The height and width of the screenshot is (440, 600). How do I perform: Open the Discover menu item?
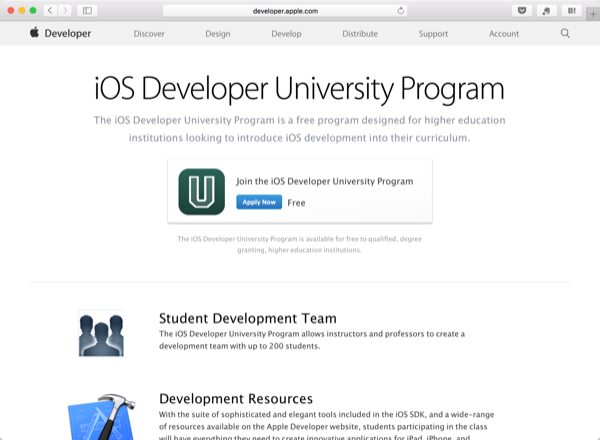click(149, 33)
